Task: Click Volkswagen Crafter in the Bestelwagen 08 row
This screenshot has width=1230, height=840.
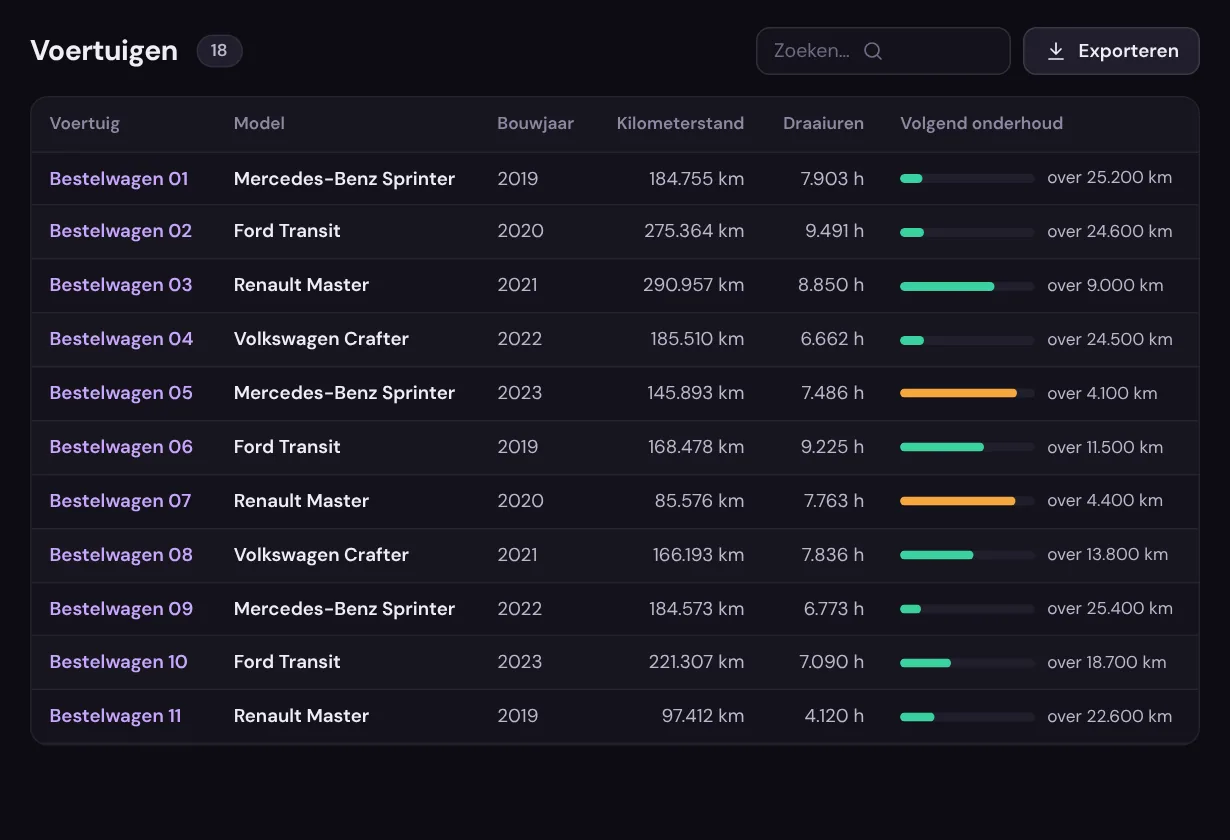Action: (321, 555)
